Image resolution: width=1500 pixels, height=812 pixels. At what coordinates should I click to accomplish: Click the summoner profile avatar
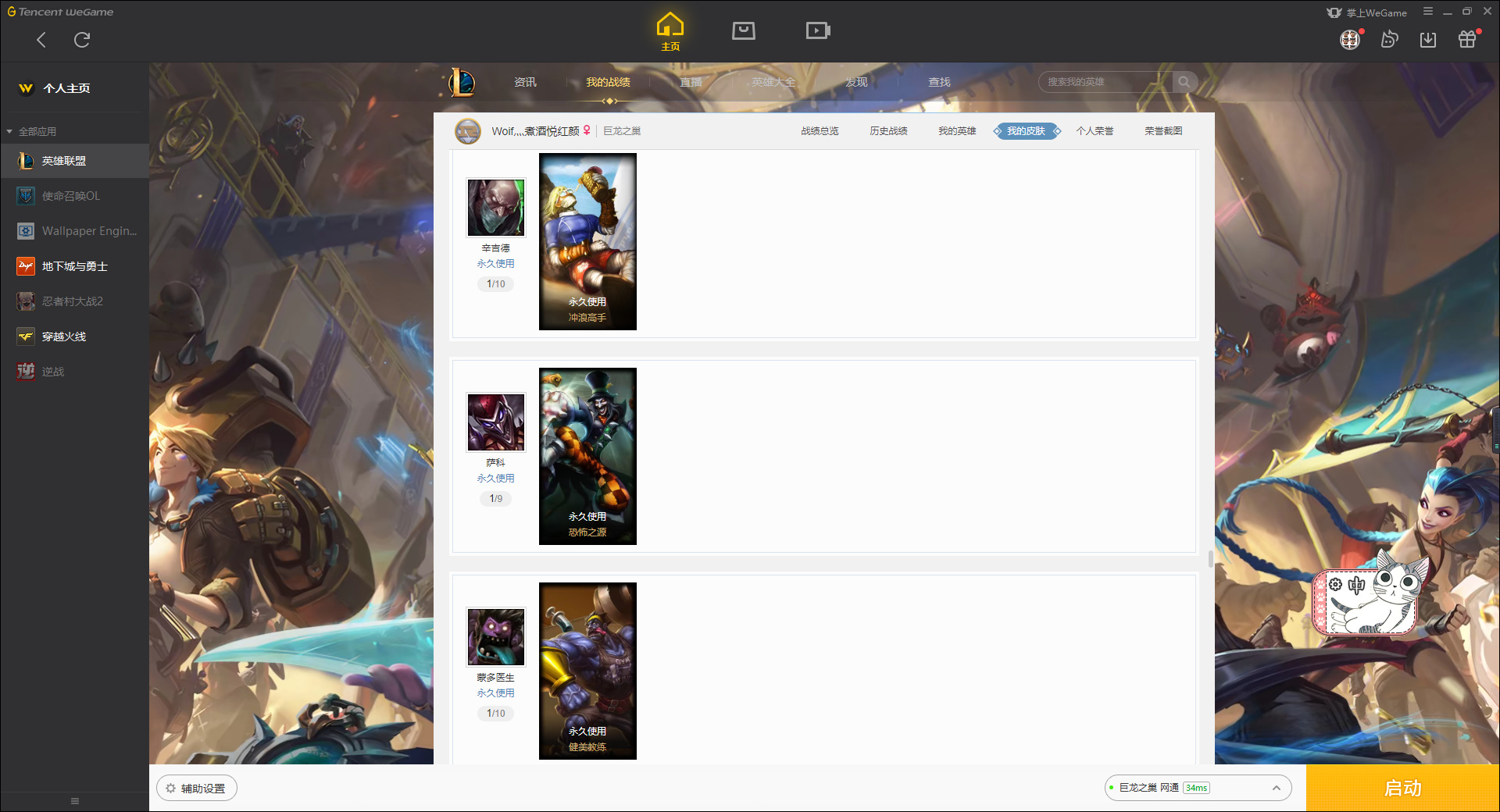pos(468,131)
